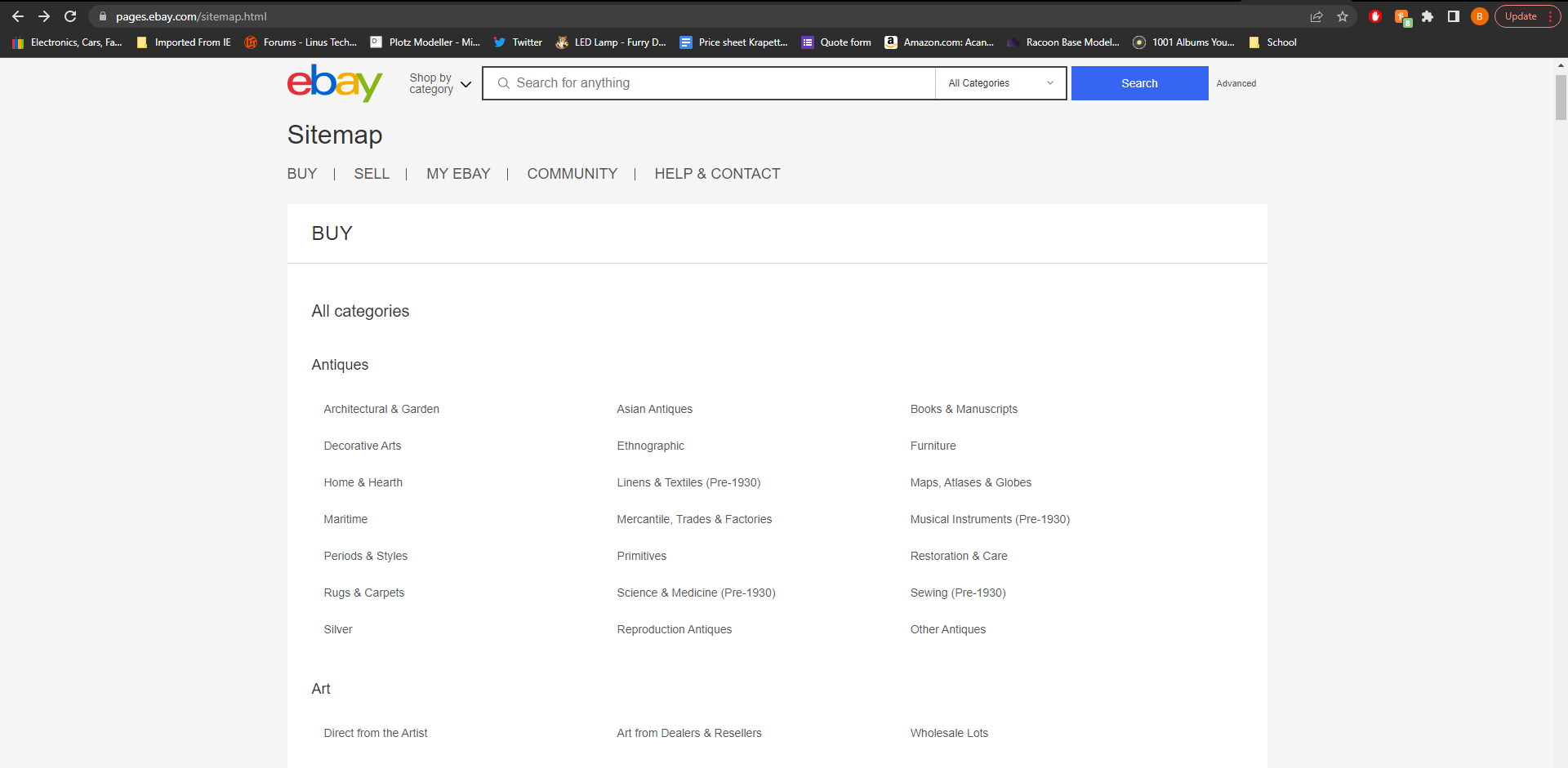
Task: Jump to the SELL sitemap section
Action: 372,174
